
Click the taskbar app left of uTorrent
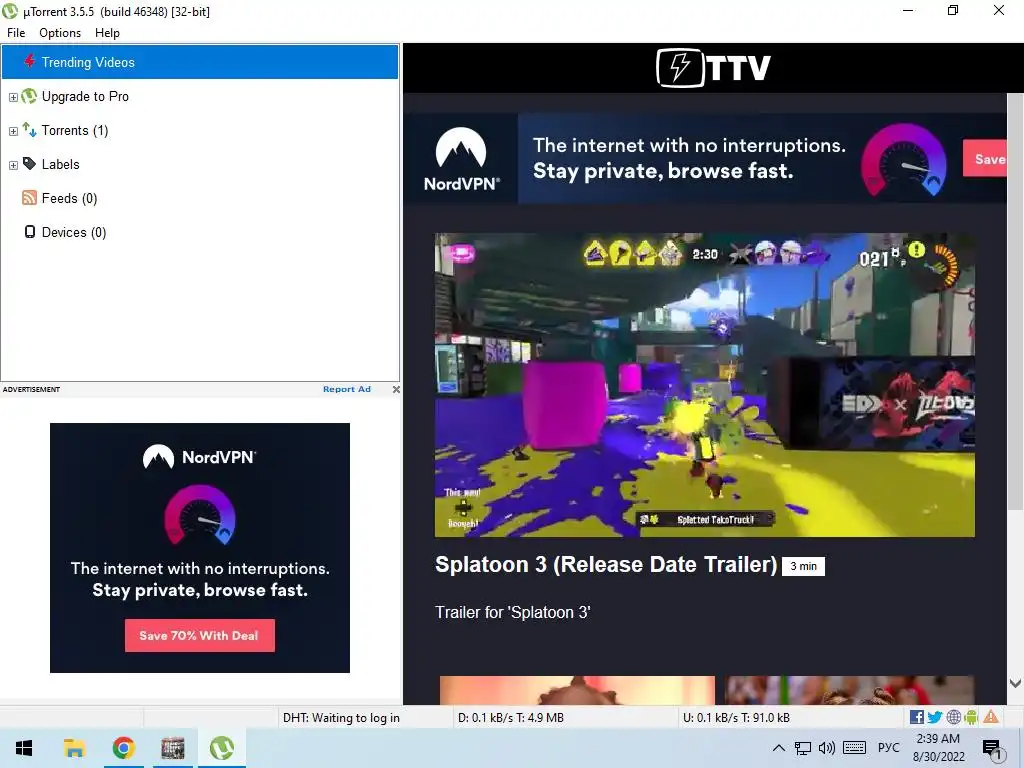[x=173, y=748]
